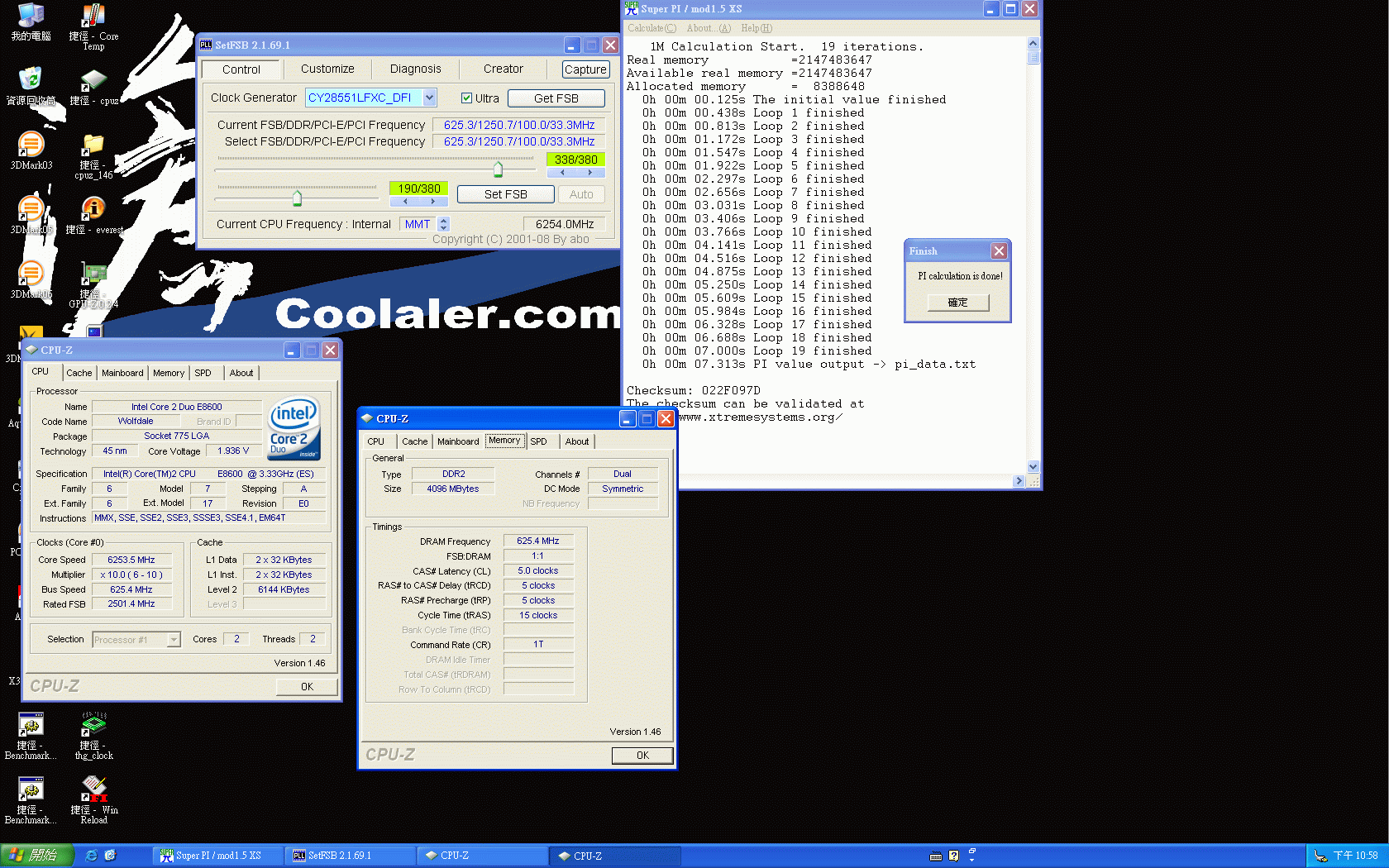The image size is (1389, 868).
Task: Click right arrow under 190/380 value
Action: point(432,202)
